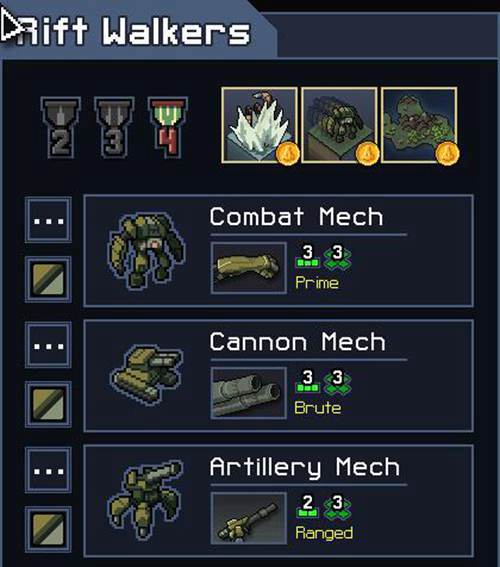Click the Artillery Mech artillery weapon icon

pos(249,518)
